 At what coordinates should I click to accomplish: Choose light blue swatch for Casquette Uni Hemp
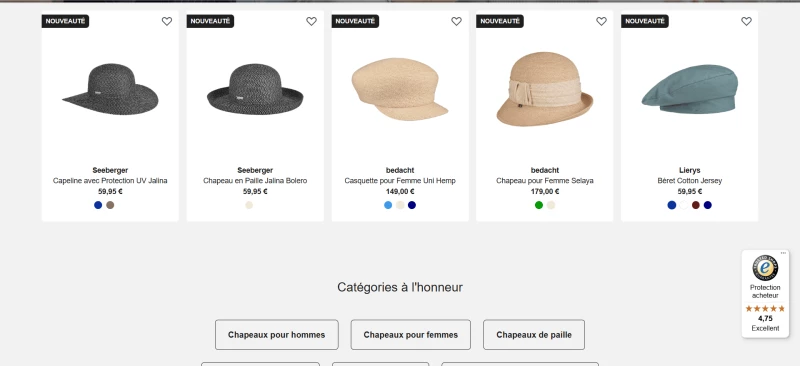pyautogui.click(x=388, y=205)
